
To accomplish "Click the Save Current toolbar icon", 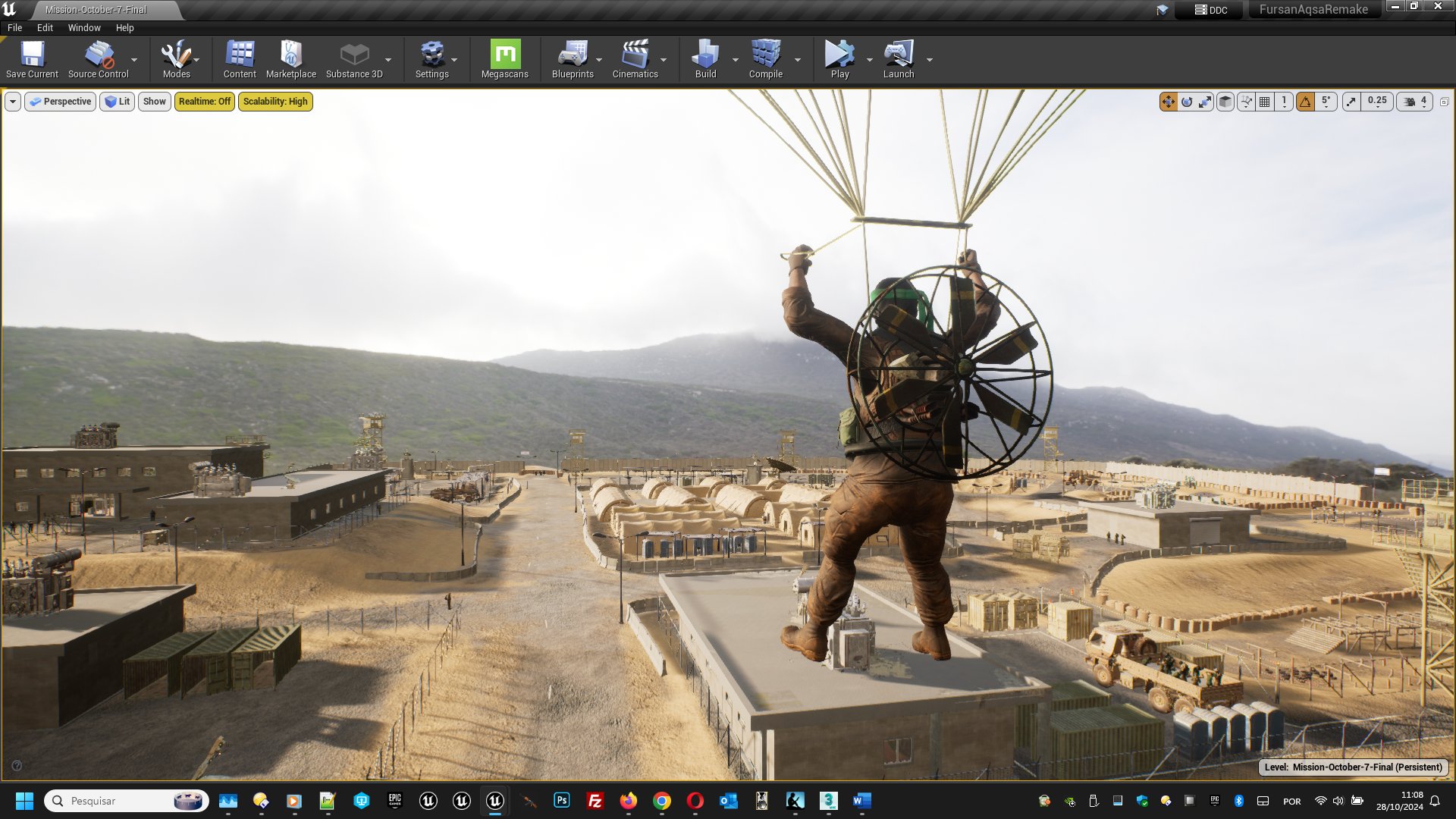I will coord(32,59).
